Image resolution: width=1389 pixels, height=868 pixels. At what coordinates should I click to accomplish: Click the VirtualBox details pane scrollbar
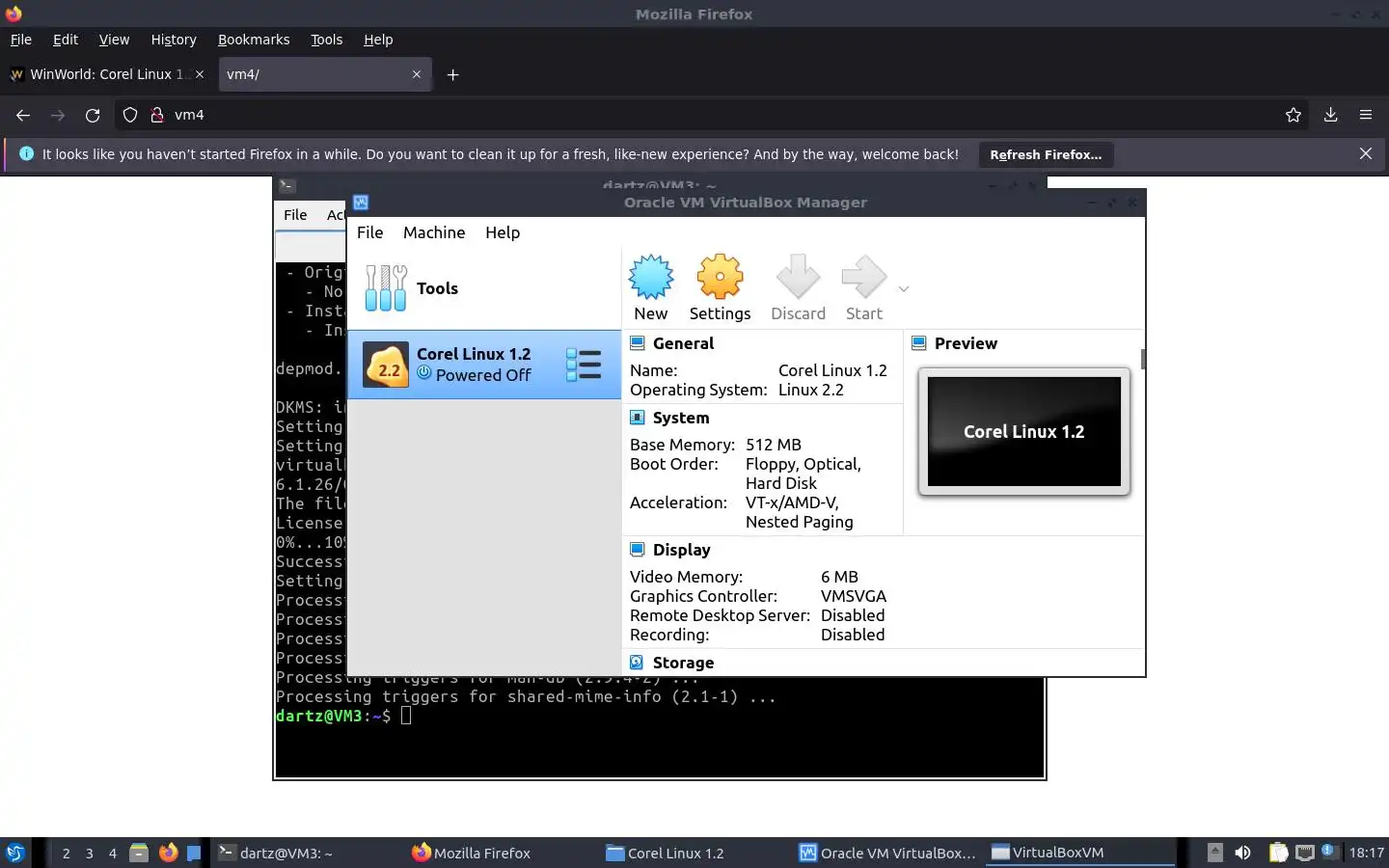tap(1143, 359)
